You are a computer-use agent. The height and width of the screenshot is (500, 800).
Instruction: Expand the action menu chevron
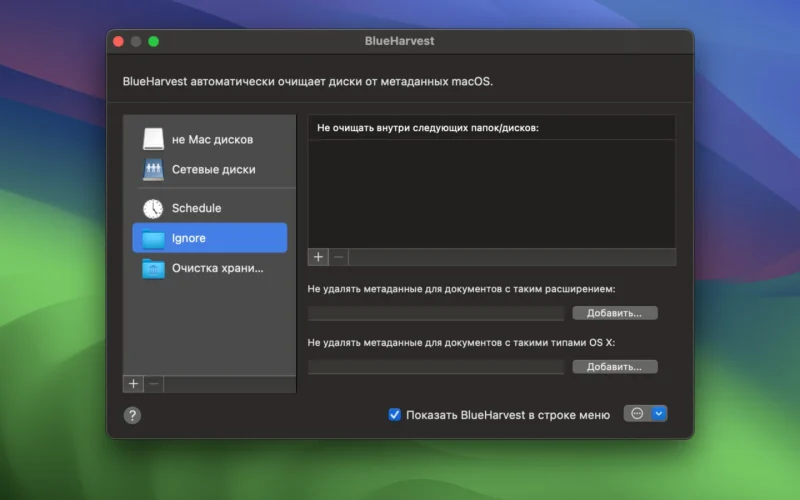click(659, 413)
